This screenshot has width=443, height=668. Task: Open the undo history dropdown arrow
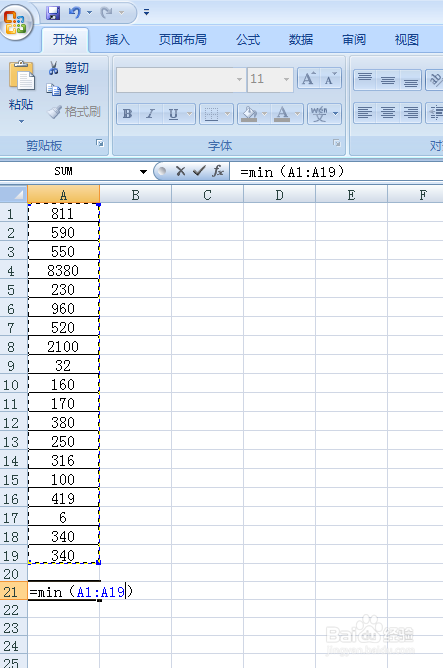pos(89,13)
